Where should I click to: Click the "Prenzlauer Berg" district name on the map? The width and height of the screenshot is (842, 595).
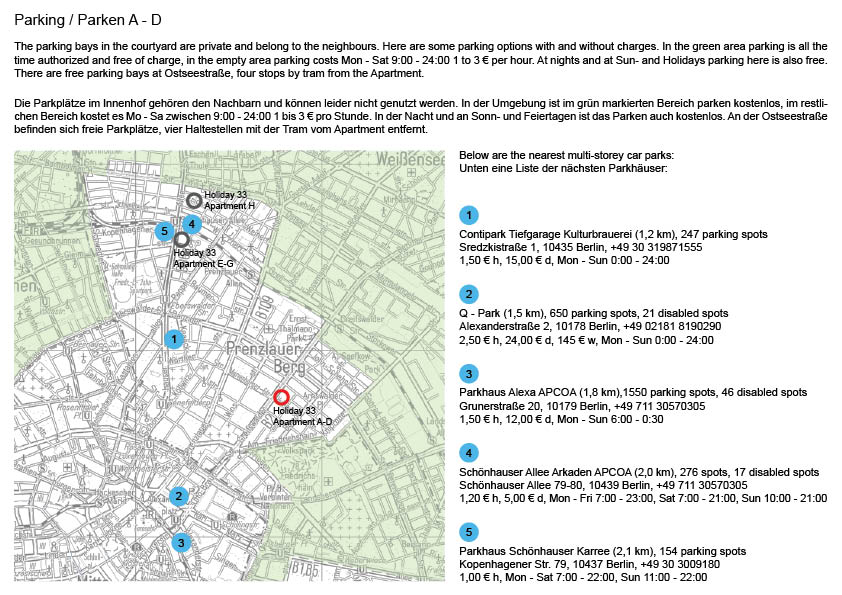(x=265, y=358)
